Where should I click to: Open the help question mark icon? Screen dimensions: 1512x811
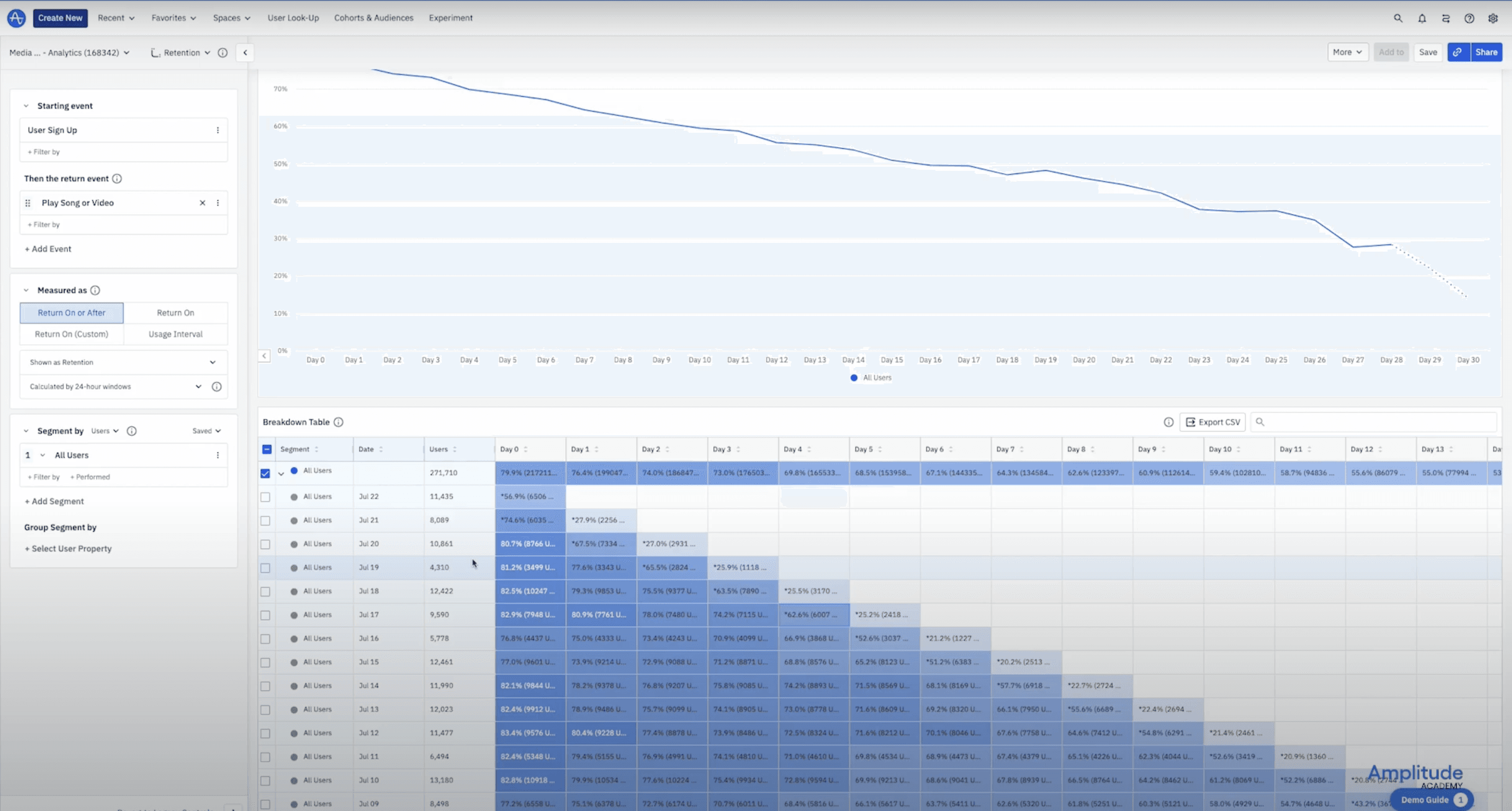pos(1469,18)
